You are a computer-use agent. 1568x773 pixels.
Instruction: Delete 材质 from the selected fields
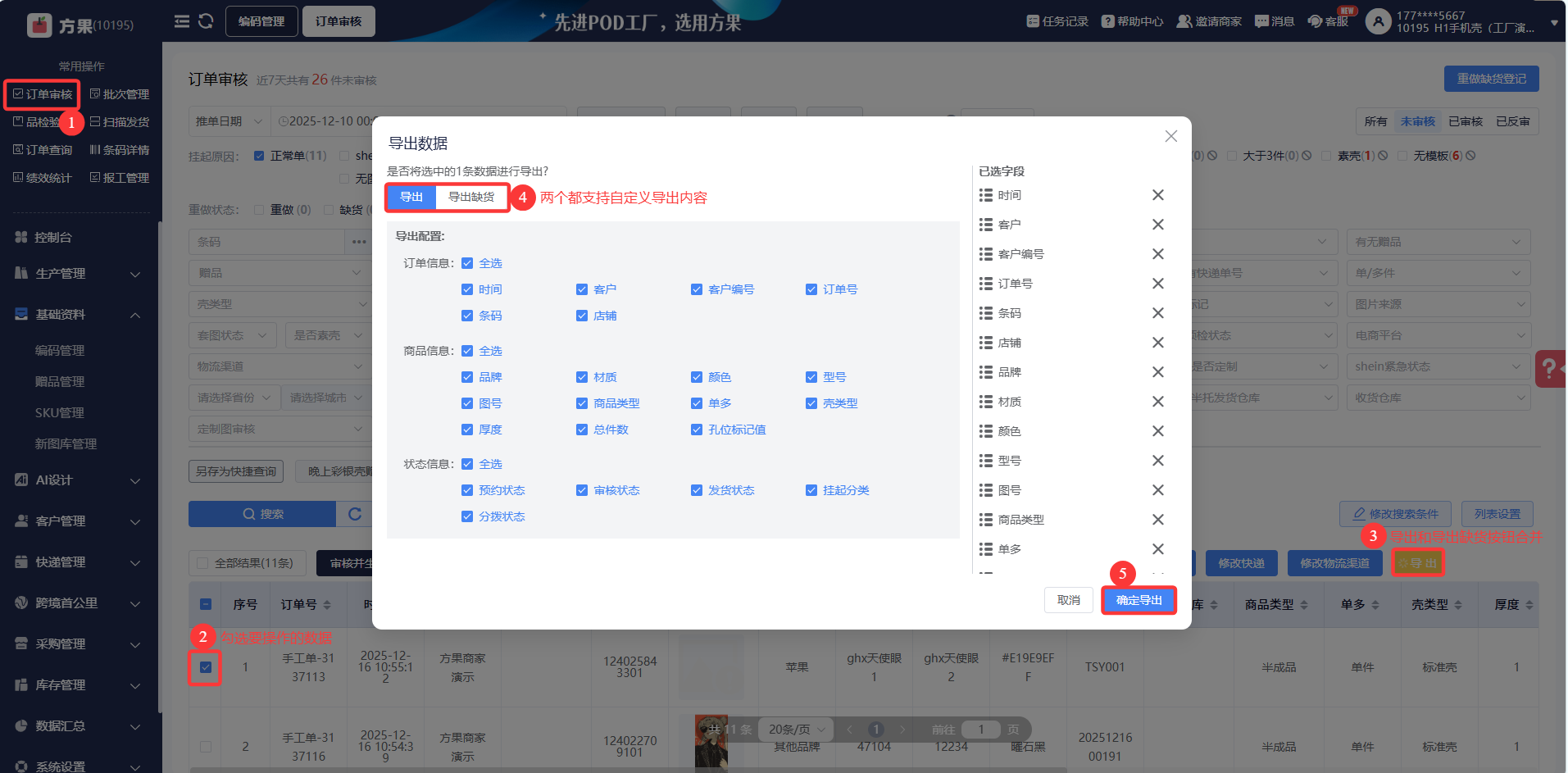(x=1158, y=402)
